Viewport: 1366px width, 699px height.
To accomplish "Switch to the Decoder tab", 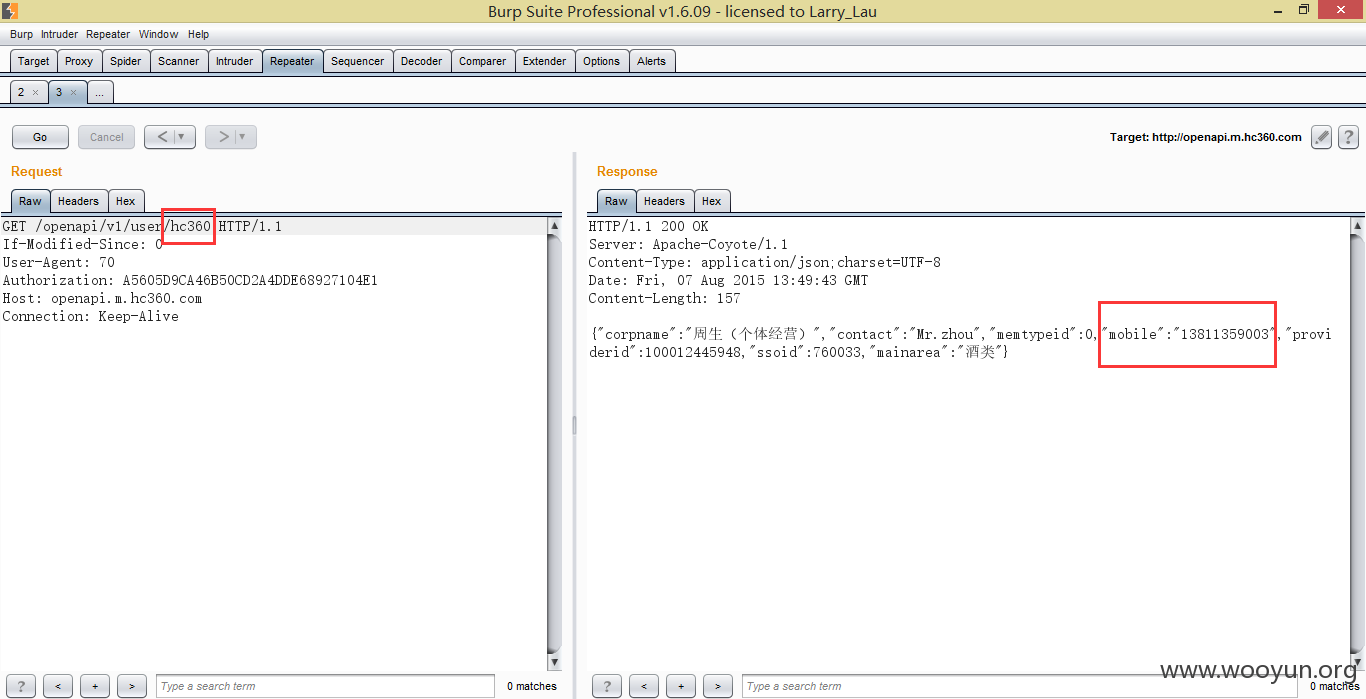I will tap(421, 61).
